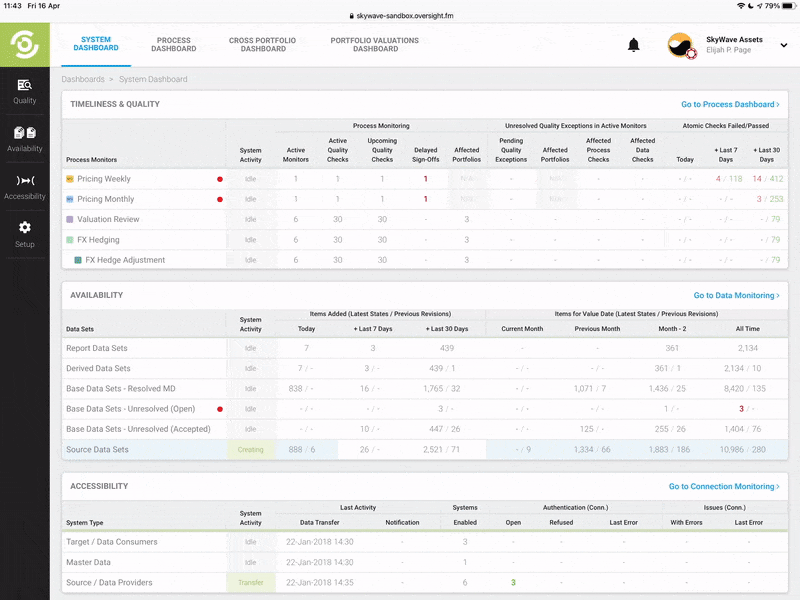Image resolution: width=800 pixels, height=600 pixels.
Task: Click green Open connections value 3
Action: click(x=513, y=583)
